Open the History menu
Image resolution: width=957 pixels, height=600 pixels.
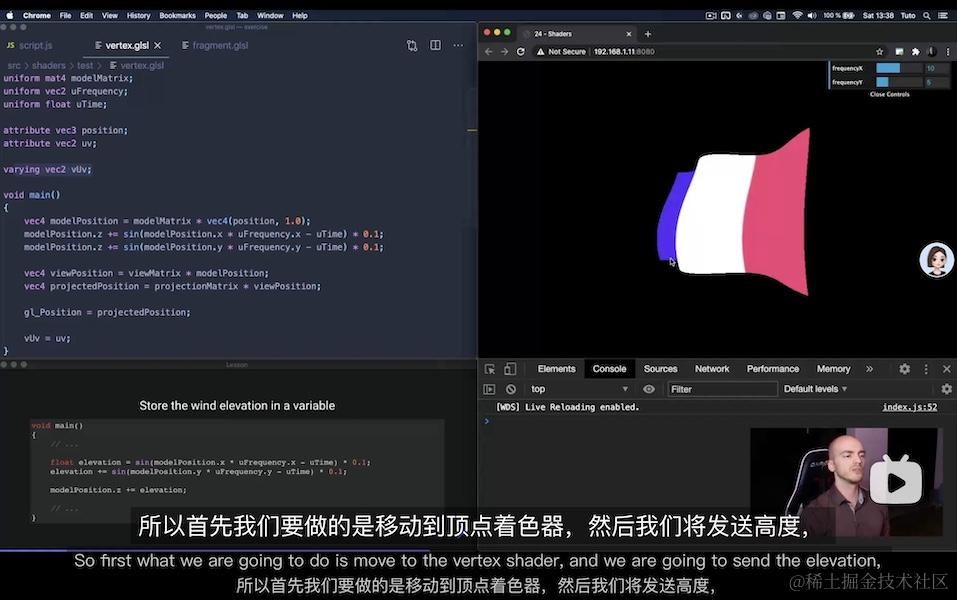pos(139,15)
